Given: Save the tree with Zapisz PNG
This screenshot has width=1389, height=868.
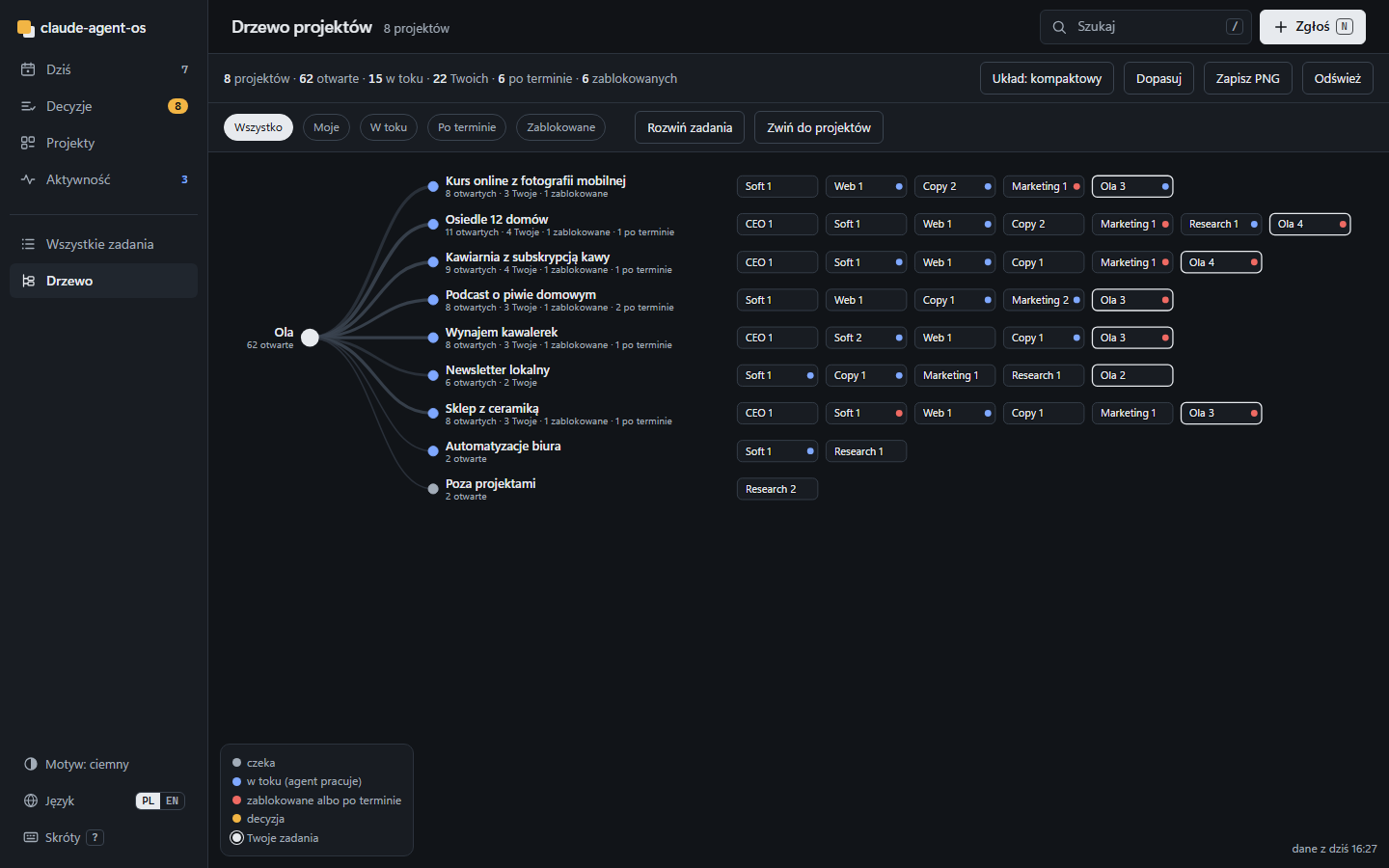Looking at the screenshot, I should point(1248,78).
